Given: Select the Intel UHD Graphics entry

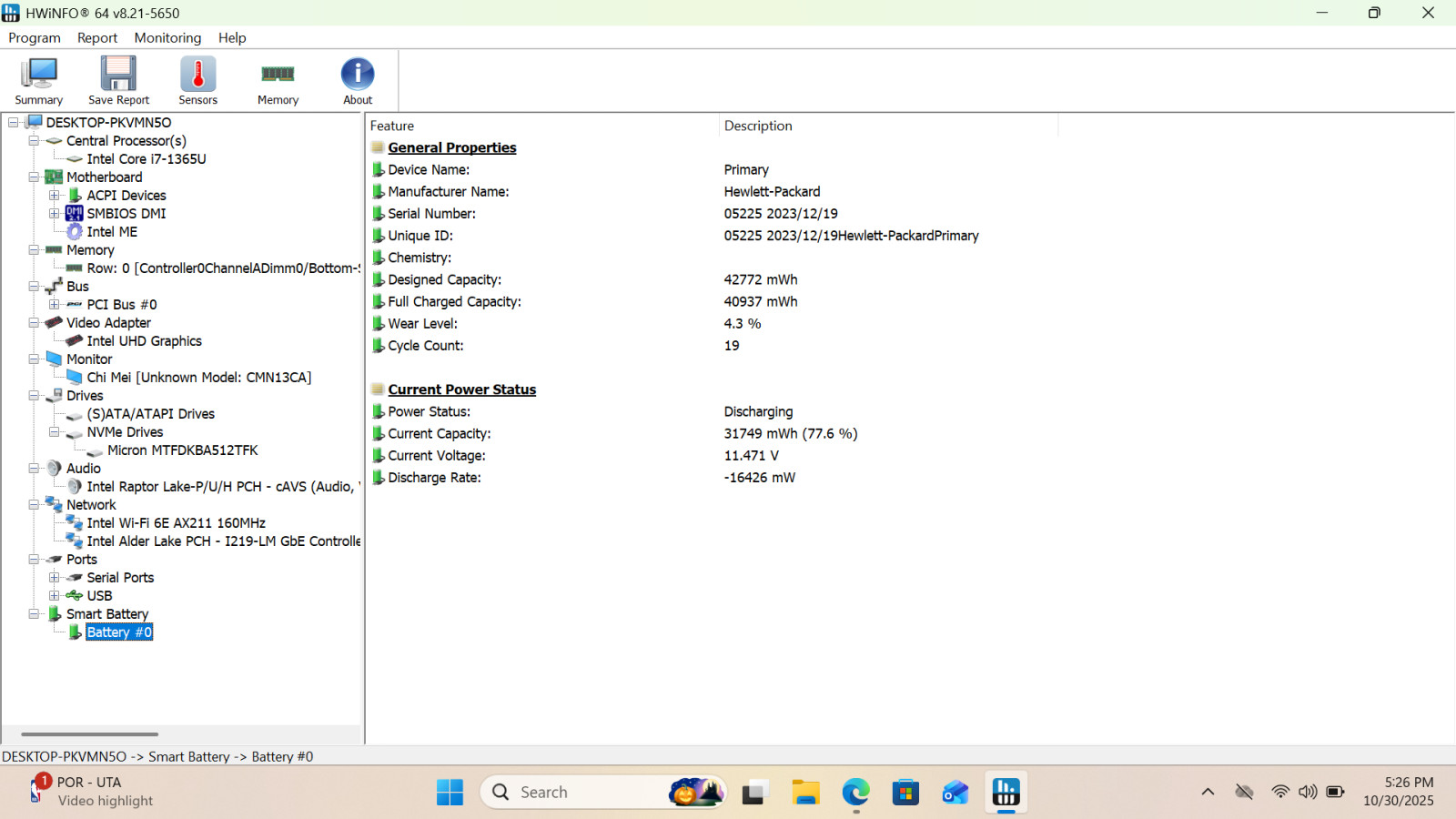Looking at the screenshot, I should (144, 341).
